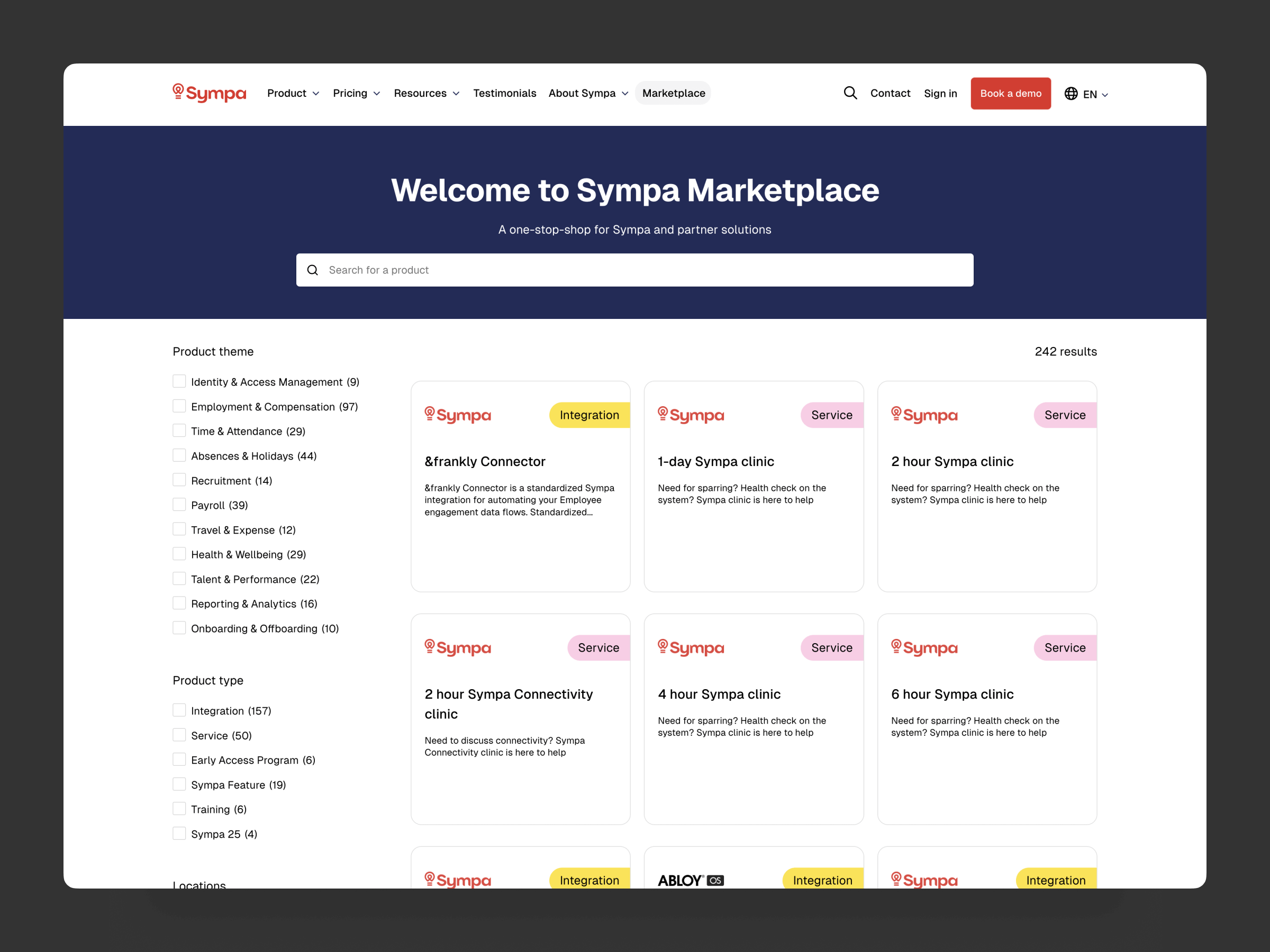Check Employment & Compensation filter
Image resolution: width=1270 pixels, height=952 pixels.
pos(179,406)
